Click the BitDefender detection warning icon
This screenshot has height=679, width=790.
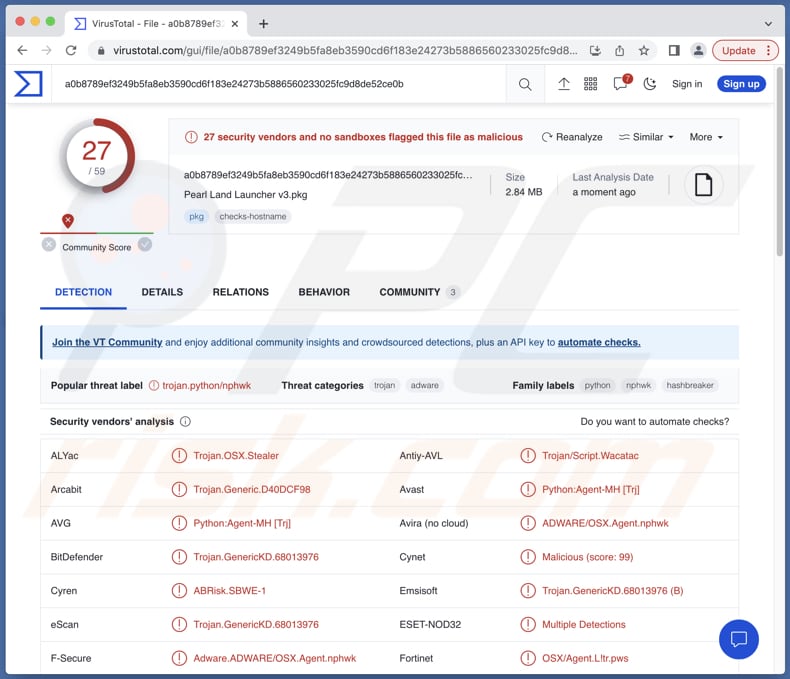179,557
